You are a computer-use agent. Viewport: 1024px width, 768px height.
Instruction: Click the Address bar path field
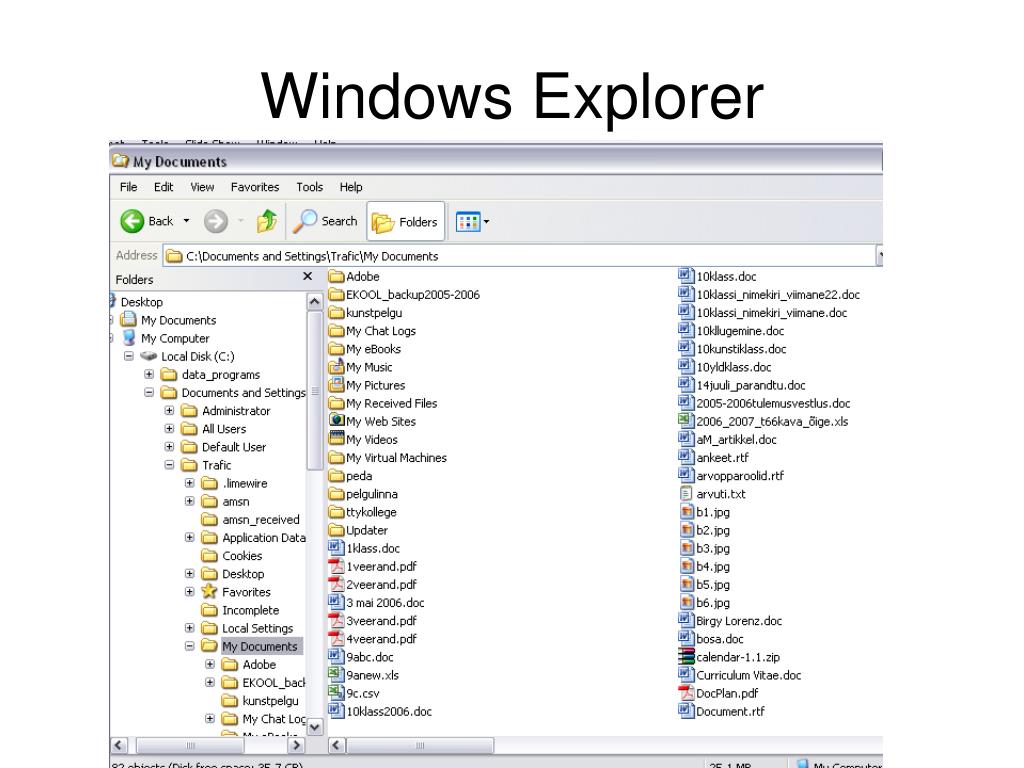pyautogui.click(x=519, y=256)
